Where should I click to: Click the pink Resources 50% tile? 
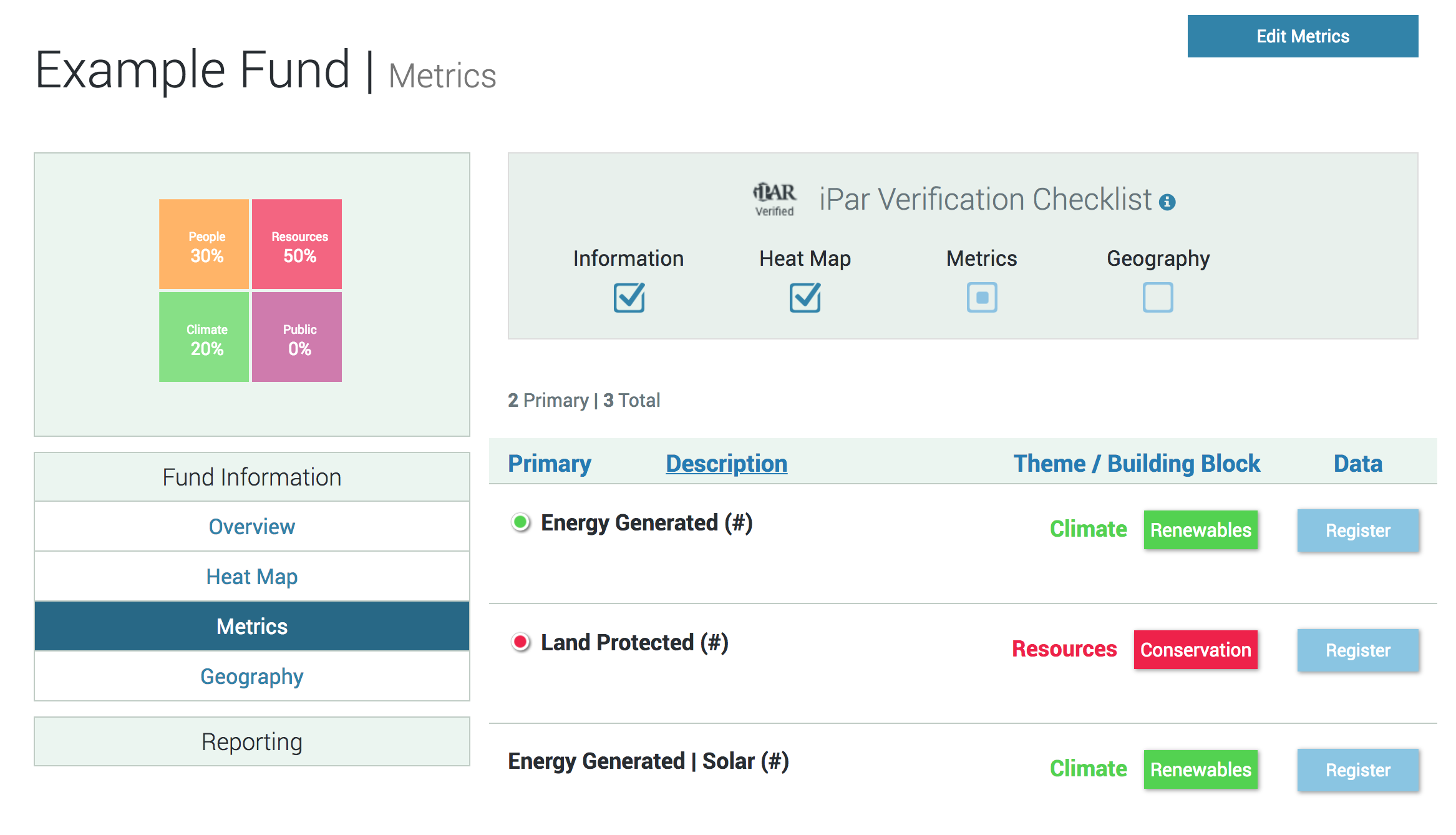click(x=297, y=244)
